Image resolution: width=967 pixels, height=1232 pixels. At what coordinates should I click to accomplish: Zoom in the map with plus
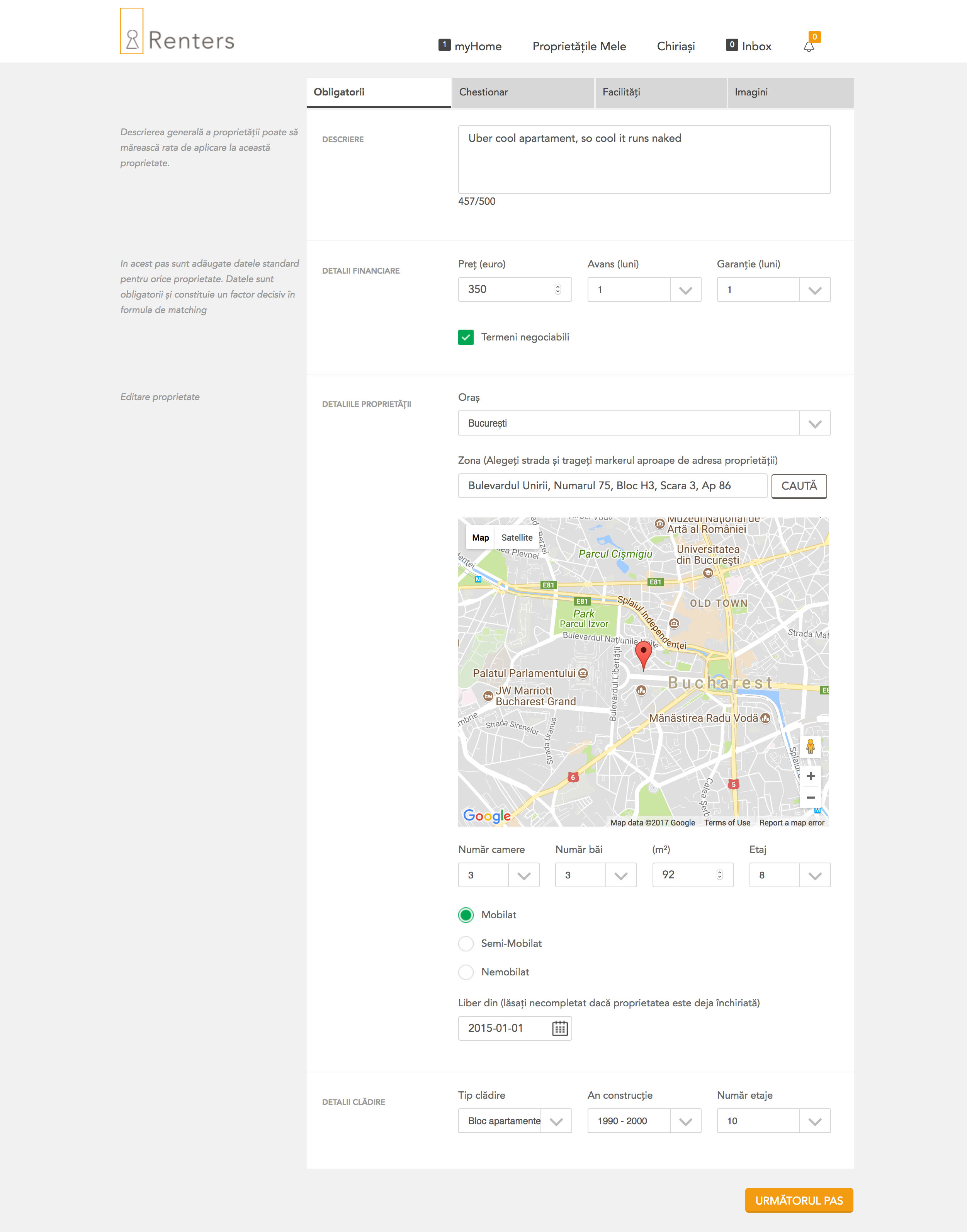810,776
